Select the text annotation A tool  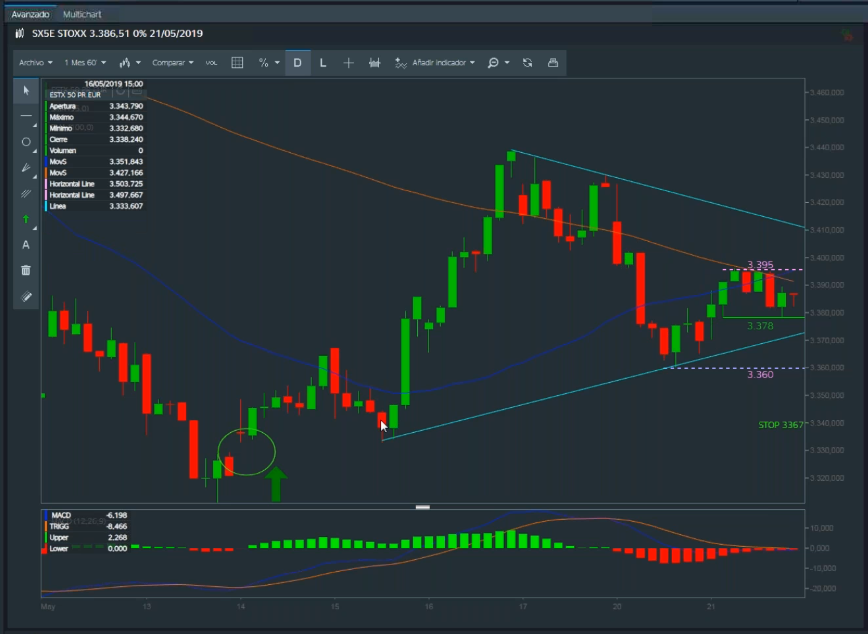26,245
